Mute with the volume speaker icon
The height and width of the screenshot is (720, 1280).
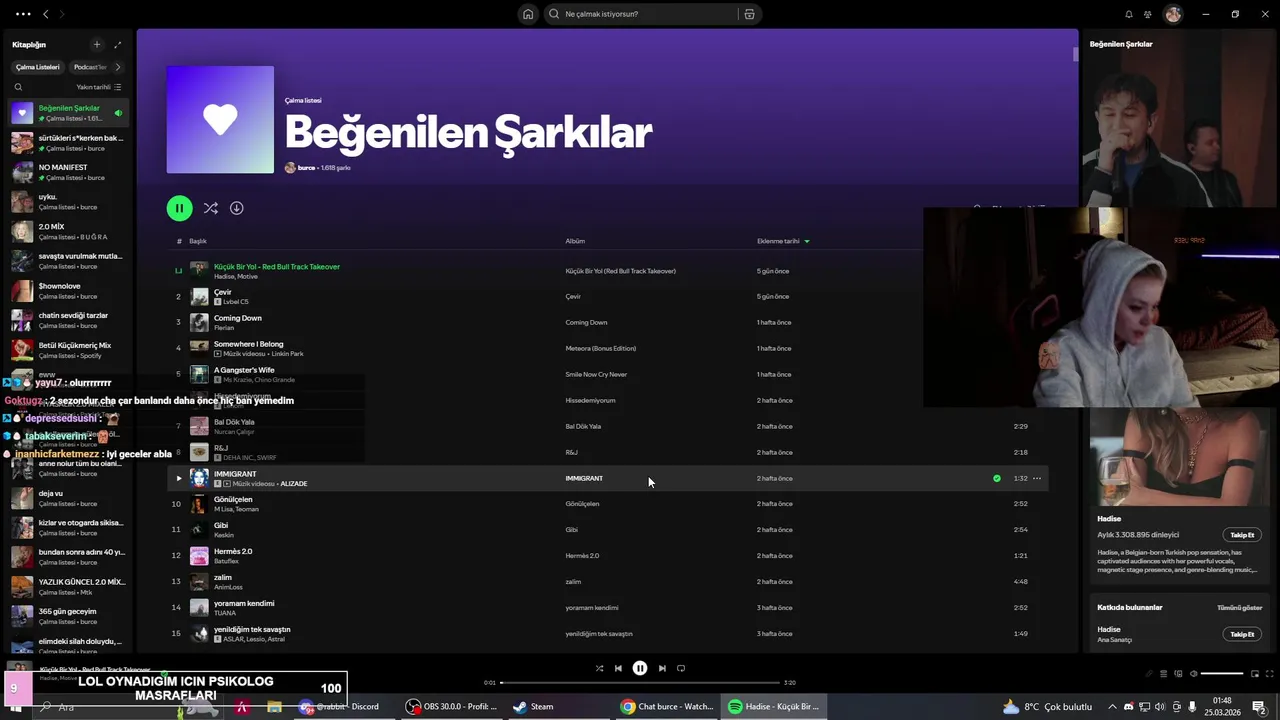pyautogui.click(x=1193, y=673)
